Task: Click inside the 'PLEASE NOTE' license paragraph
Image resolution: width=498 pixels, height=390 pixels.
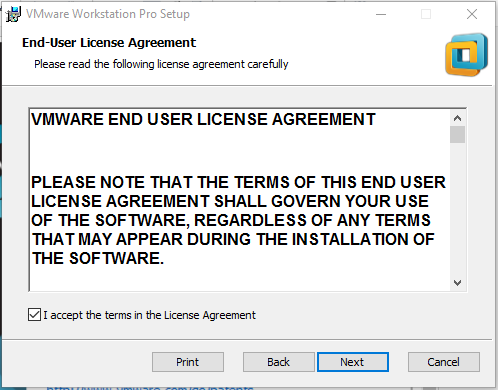Action: click(x=238, y=220)
